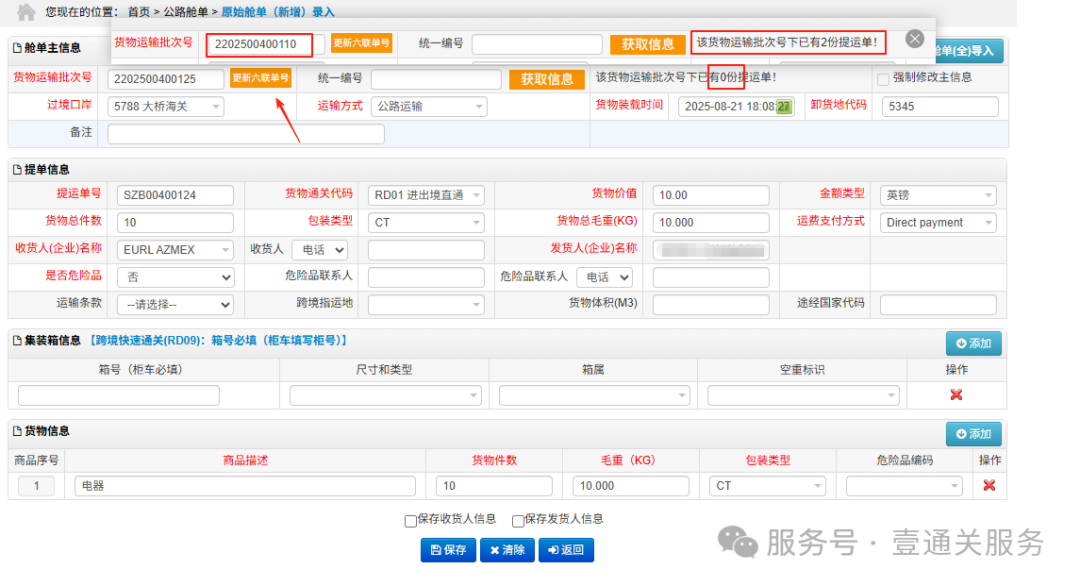The image size is (1080, 586).
Task: Go to 首页 in the breadcrumb
Action: (139, 12)
